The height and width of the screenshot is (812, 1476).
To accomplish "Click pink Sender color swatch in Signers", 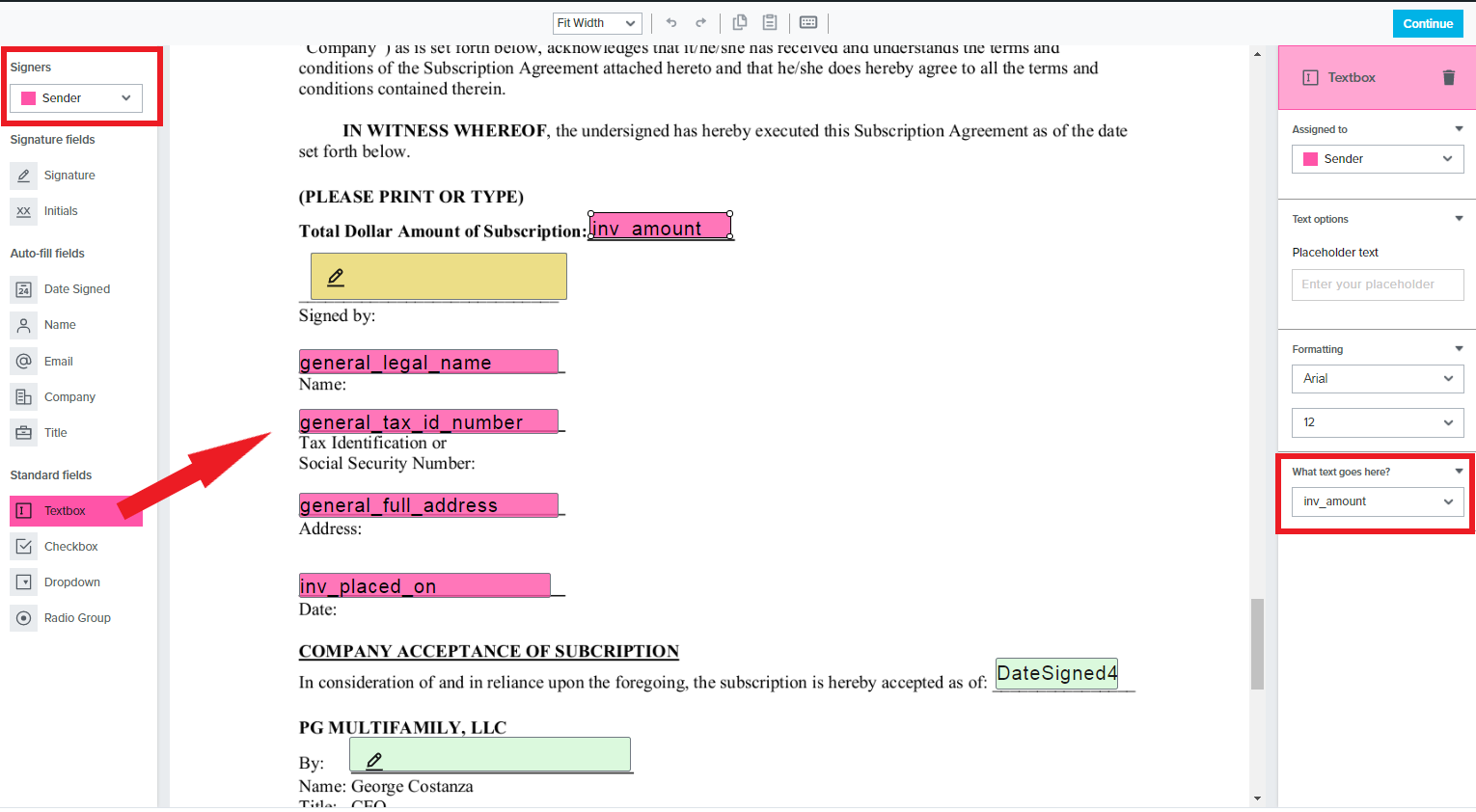I will [x=28, y=98].
